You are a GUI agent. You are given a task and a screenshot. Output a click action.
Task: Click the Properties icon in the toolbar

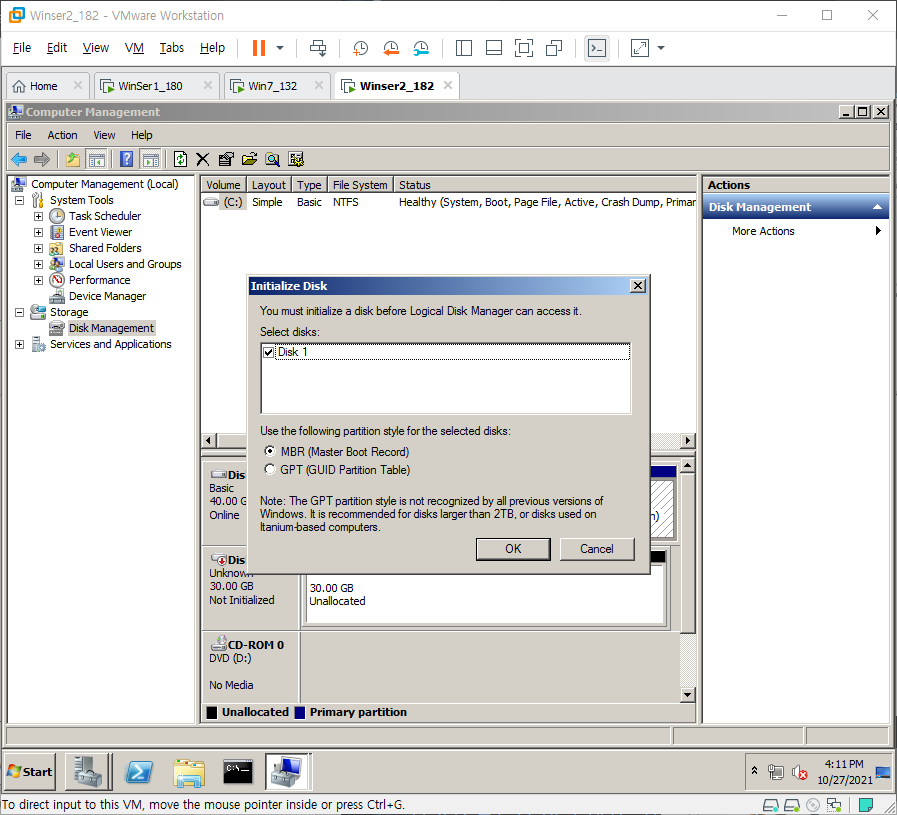(226, 159)
